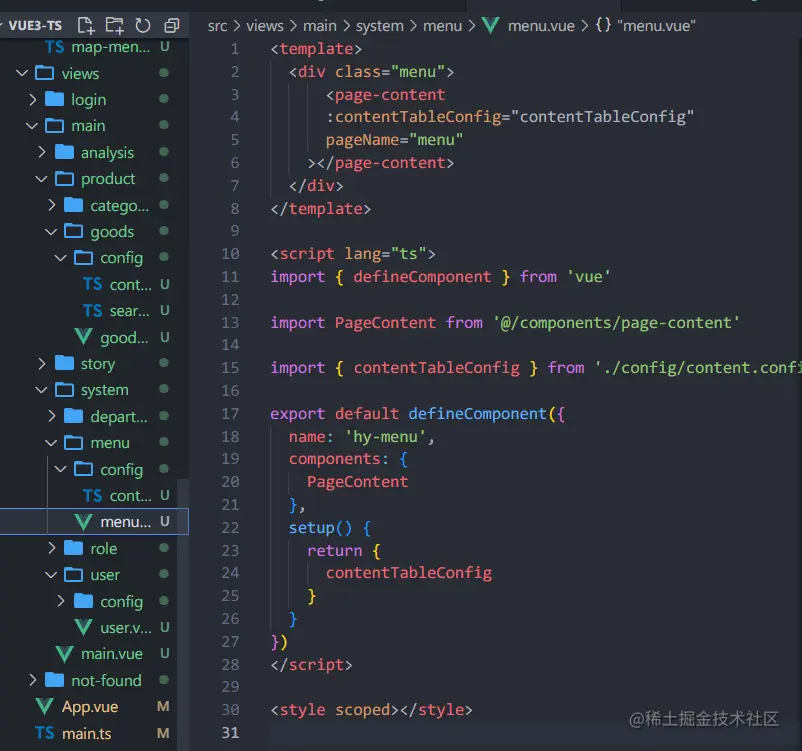Click the braces symbol icon in breadcrumb
This screenshot has height=751, width=802.
coord(603,25)
